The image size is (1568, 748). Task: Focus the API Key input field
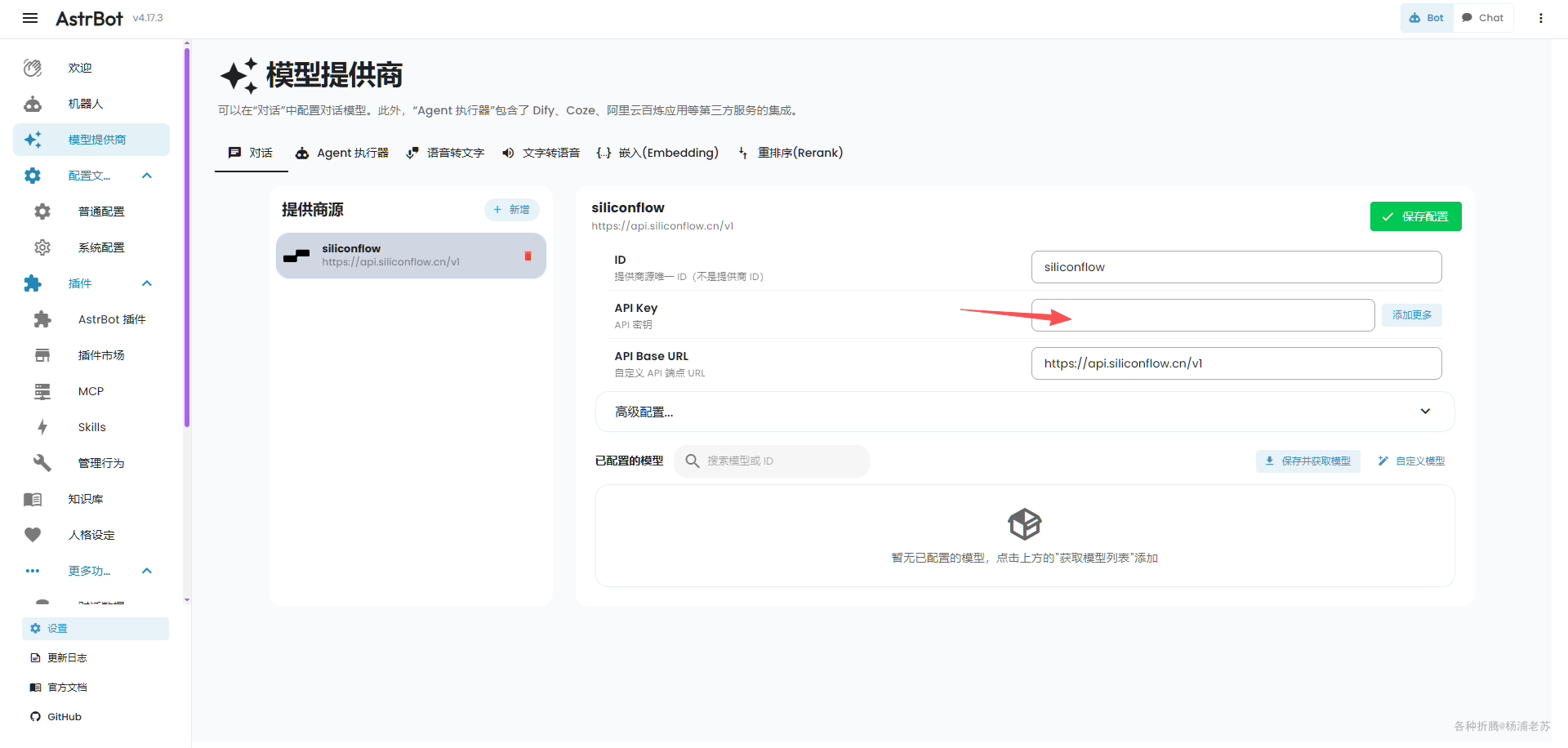1203,315
